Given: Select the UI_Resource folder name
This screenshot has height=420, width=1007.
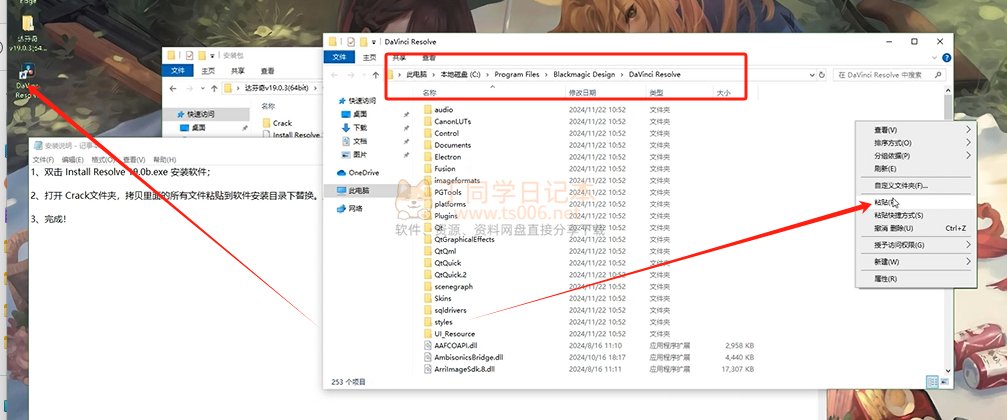Looking at the screenshot, I should [x=455, y=334].
